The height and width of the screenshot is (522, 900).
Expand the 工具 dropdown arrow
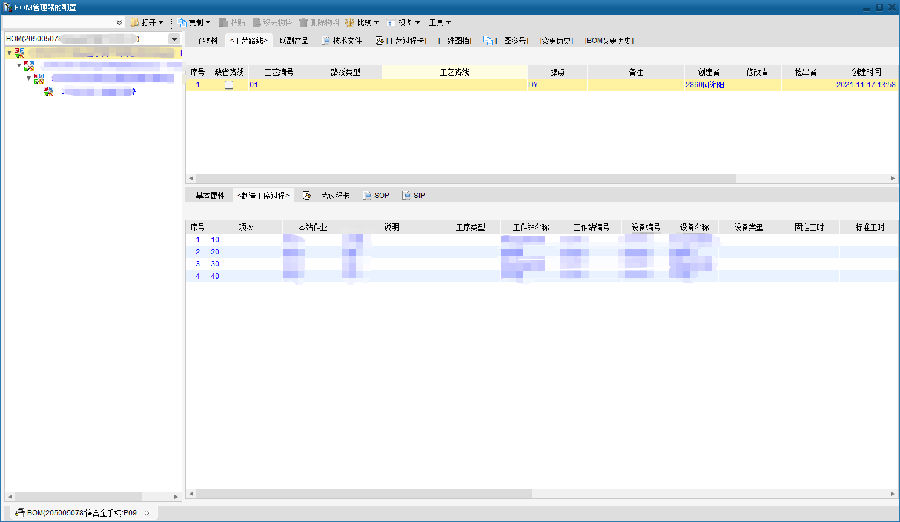pos(448,22)
